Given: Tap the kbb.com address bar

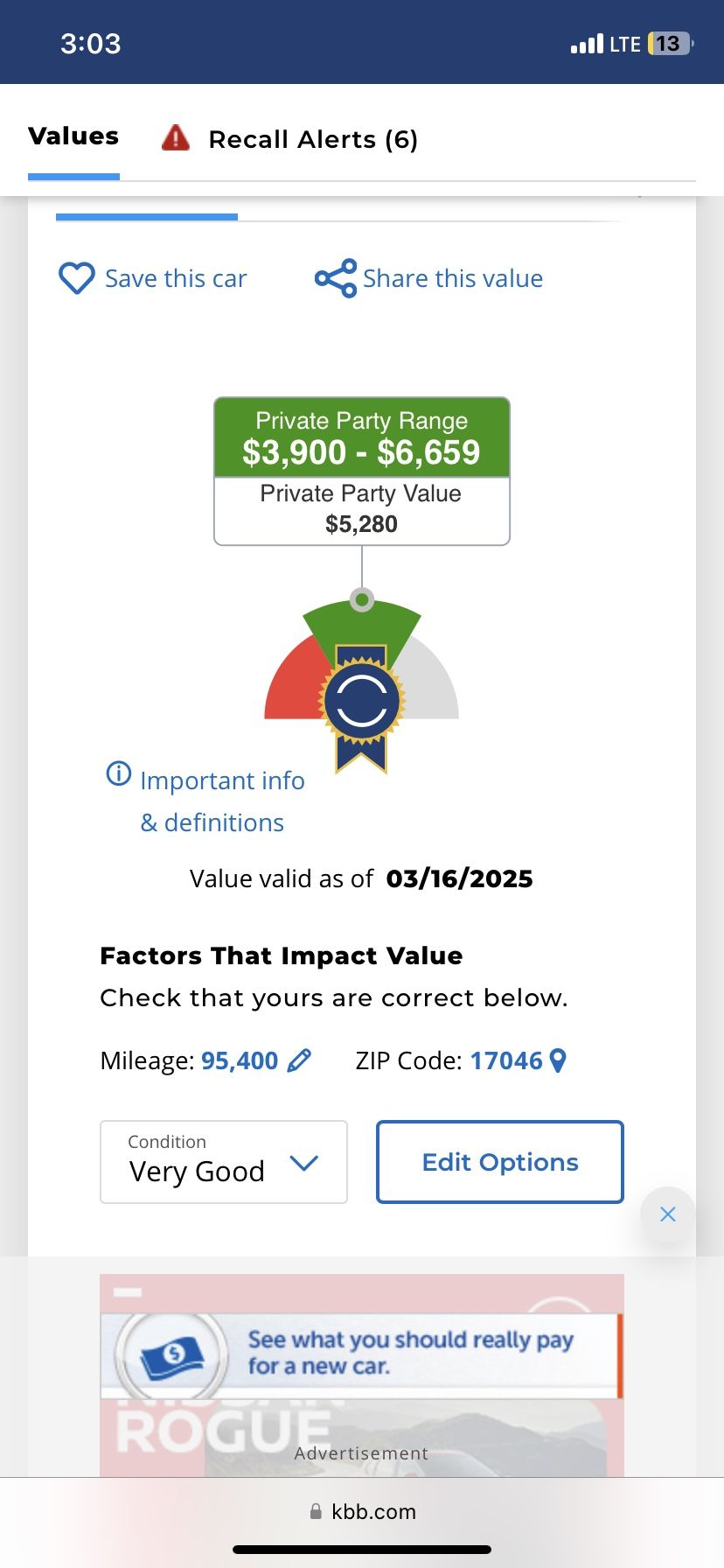Looking at the screenshot, I should (362, 1511).
